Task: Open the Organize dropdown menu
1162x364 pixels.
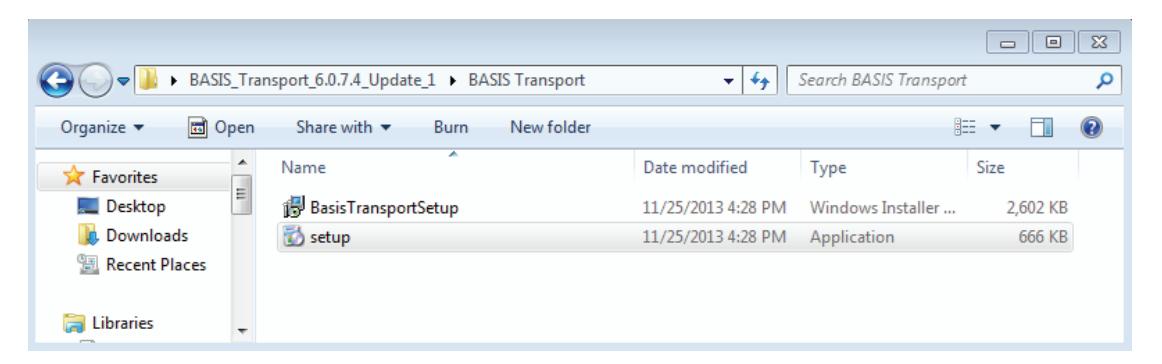Action: [102, 128]
